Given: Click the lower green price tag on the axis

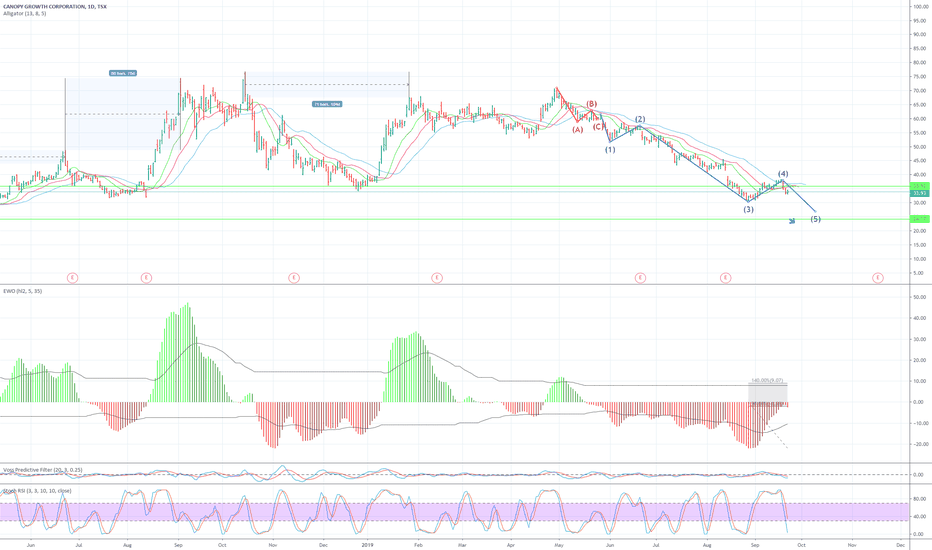Looking at the screenshot, I should 920,219.
